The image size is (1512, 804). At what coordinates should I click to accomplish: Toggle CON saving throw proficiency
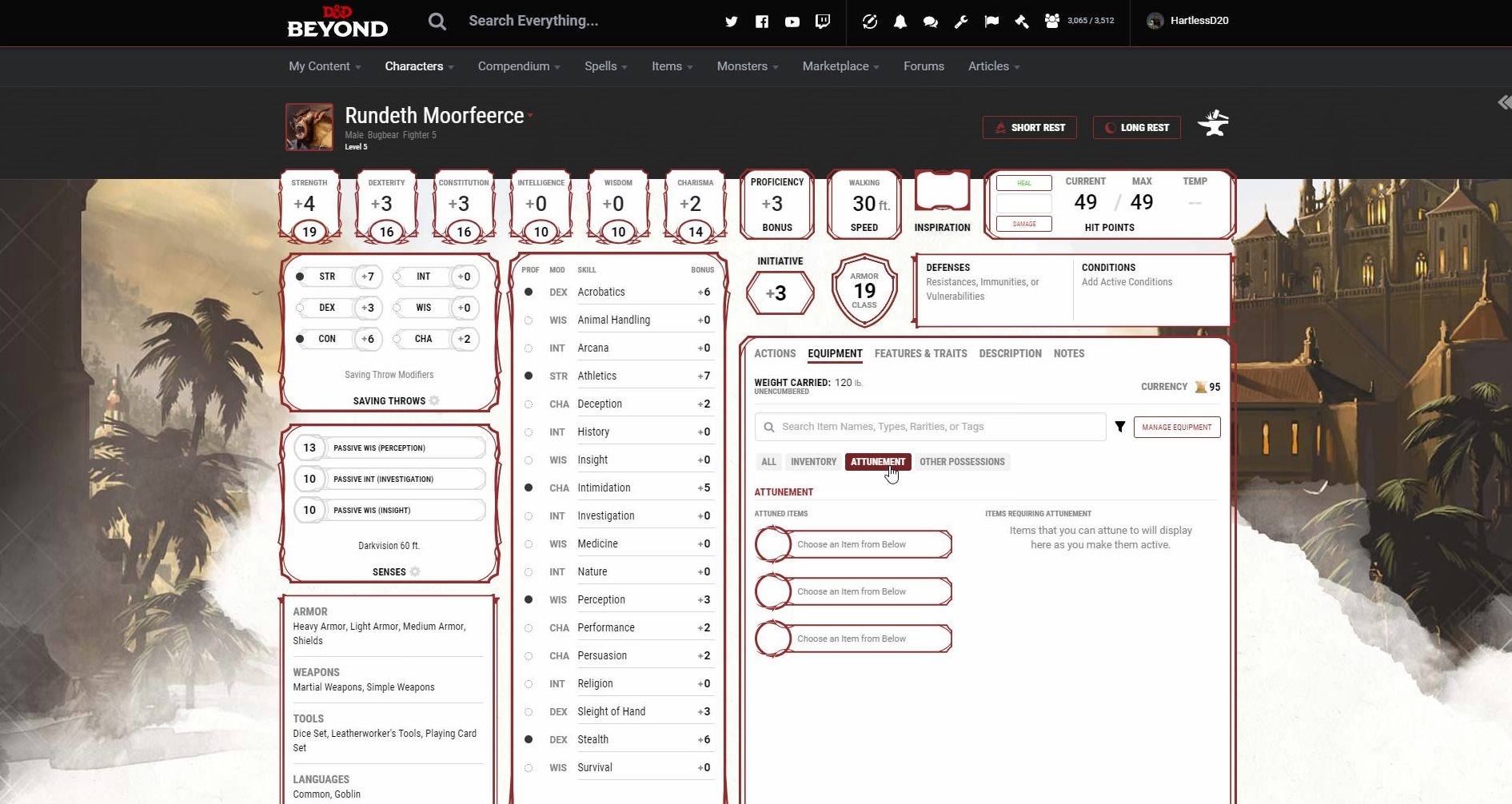click(300, 339)
